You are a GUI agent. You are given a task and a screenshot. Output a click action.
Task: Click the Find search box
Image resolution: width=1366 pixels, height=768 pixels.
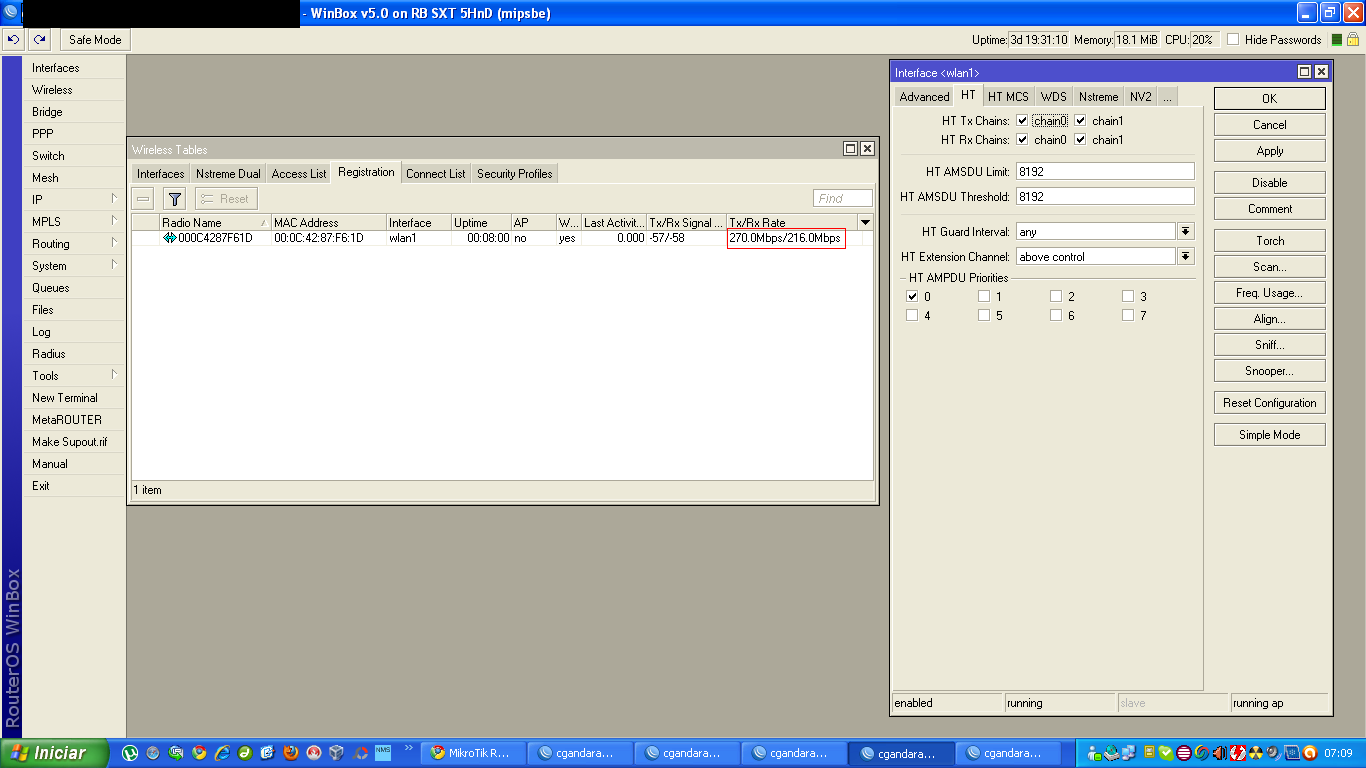(843, 198)
